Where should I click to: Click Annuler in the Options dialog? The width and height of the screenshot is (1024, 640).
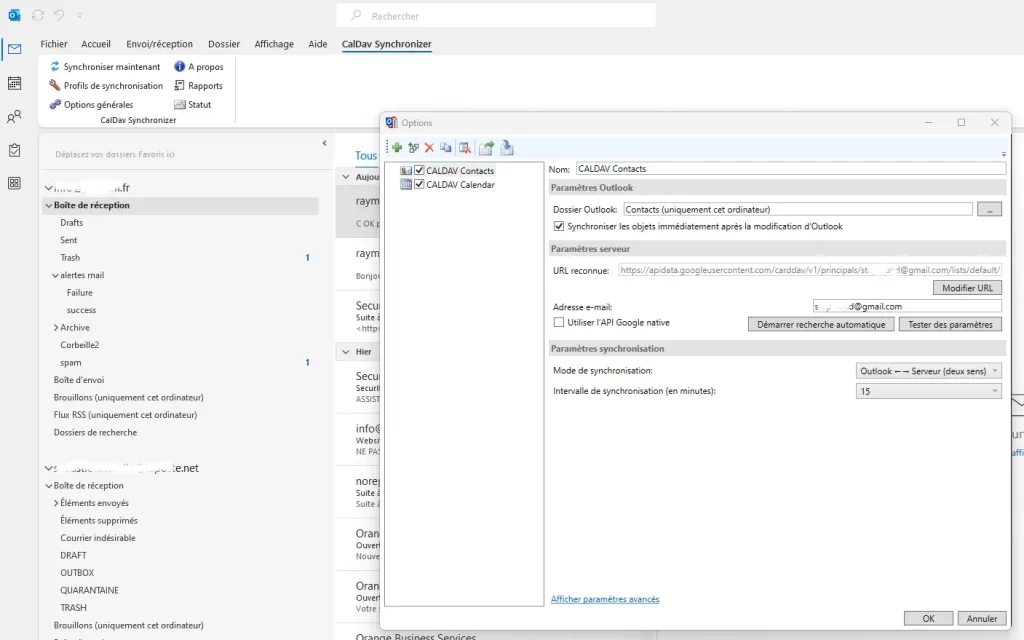(982, 618)
